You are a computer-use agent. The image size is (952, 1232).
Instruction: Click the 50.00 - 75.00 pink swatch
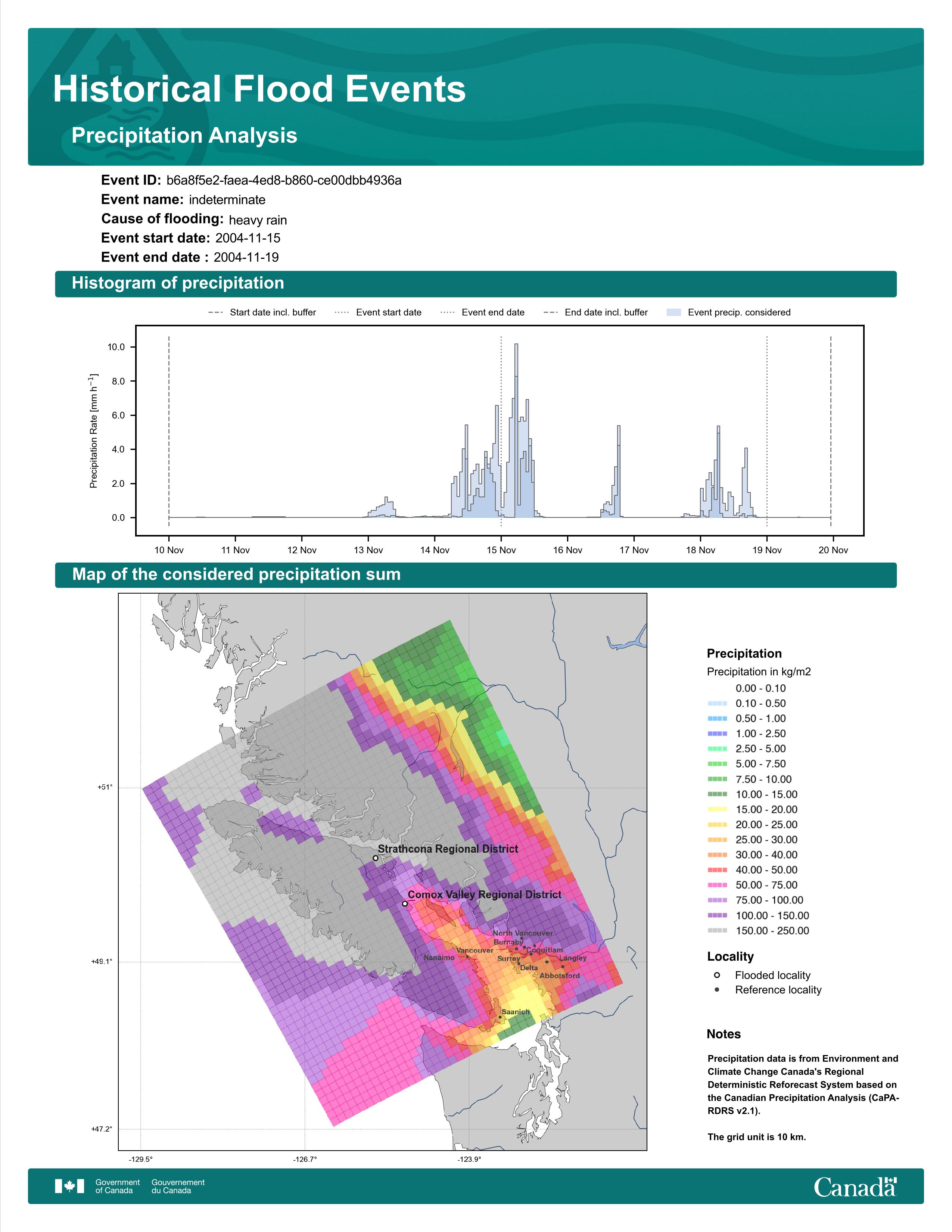tap(717, 885)
